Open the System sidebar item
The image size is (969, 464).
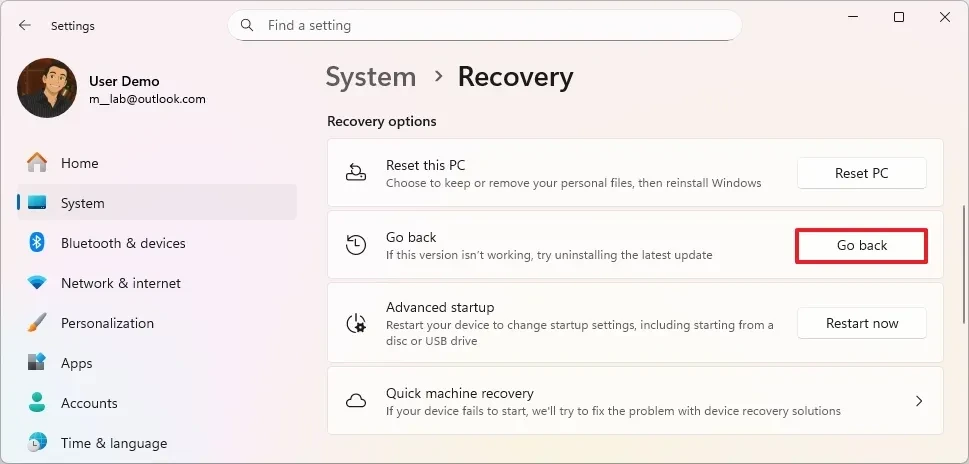pos(82,203)
